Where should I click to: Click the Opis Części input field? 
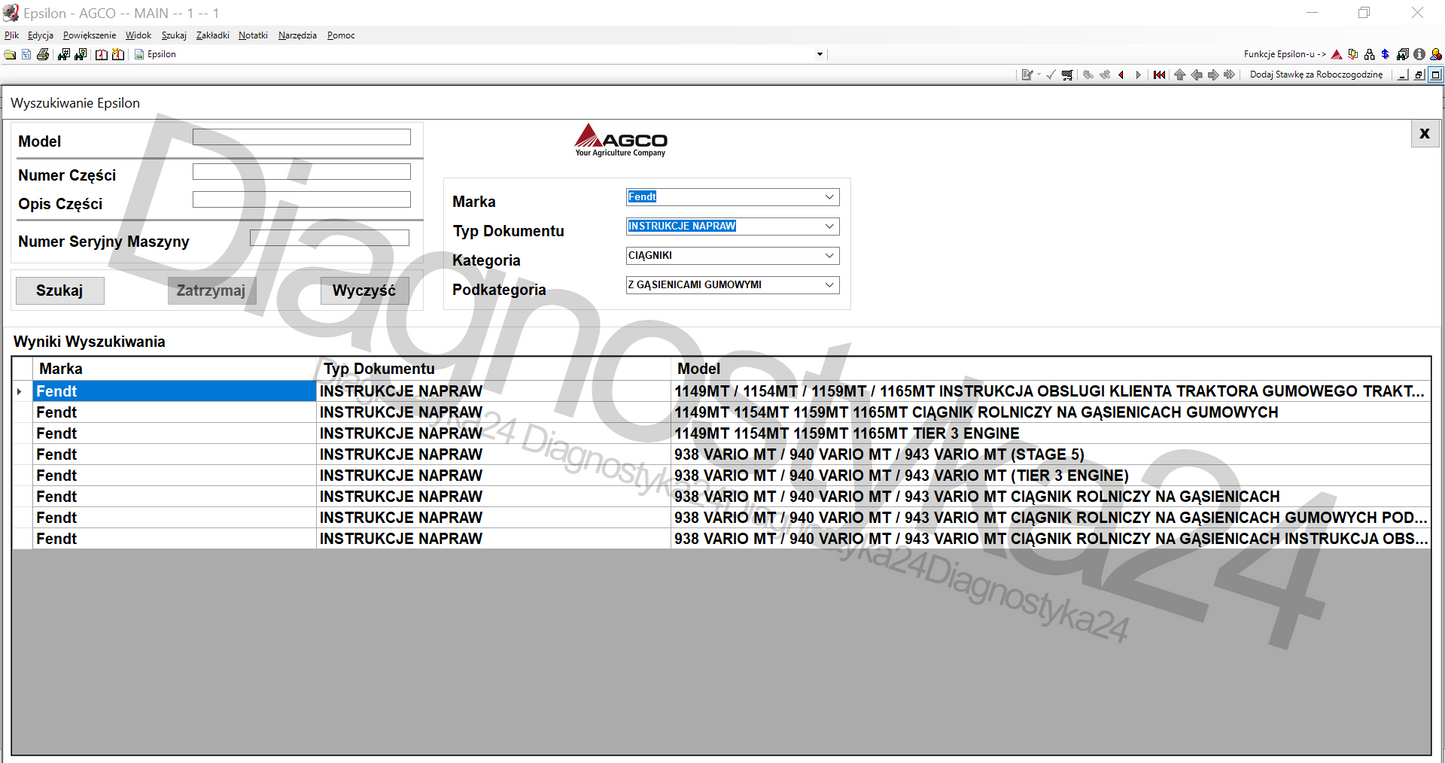302,199
